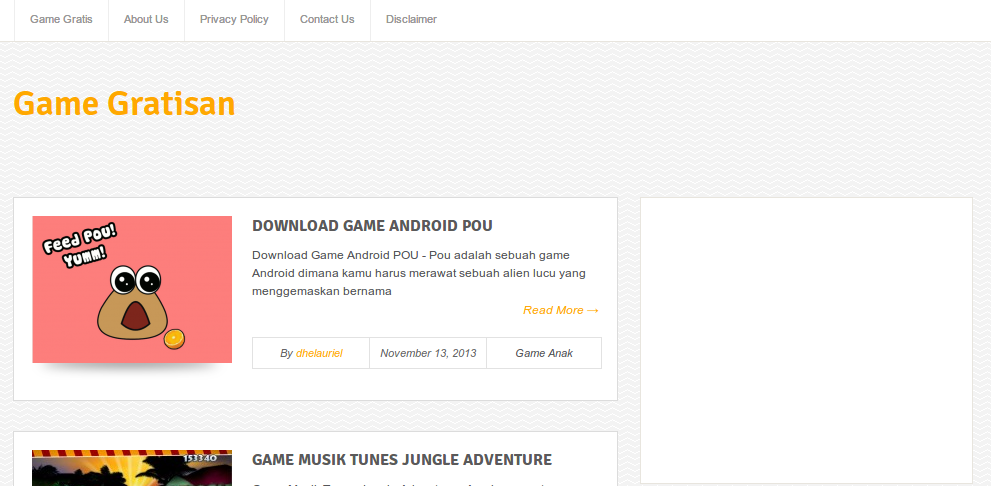Viewport: 991px width, 486px height.
Task: Click the Game Gratisan site title
Action: [x=124, y=104]
